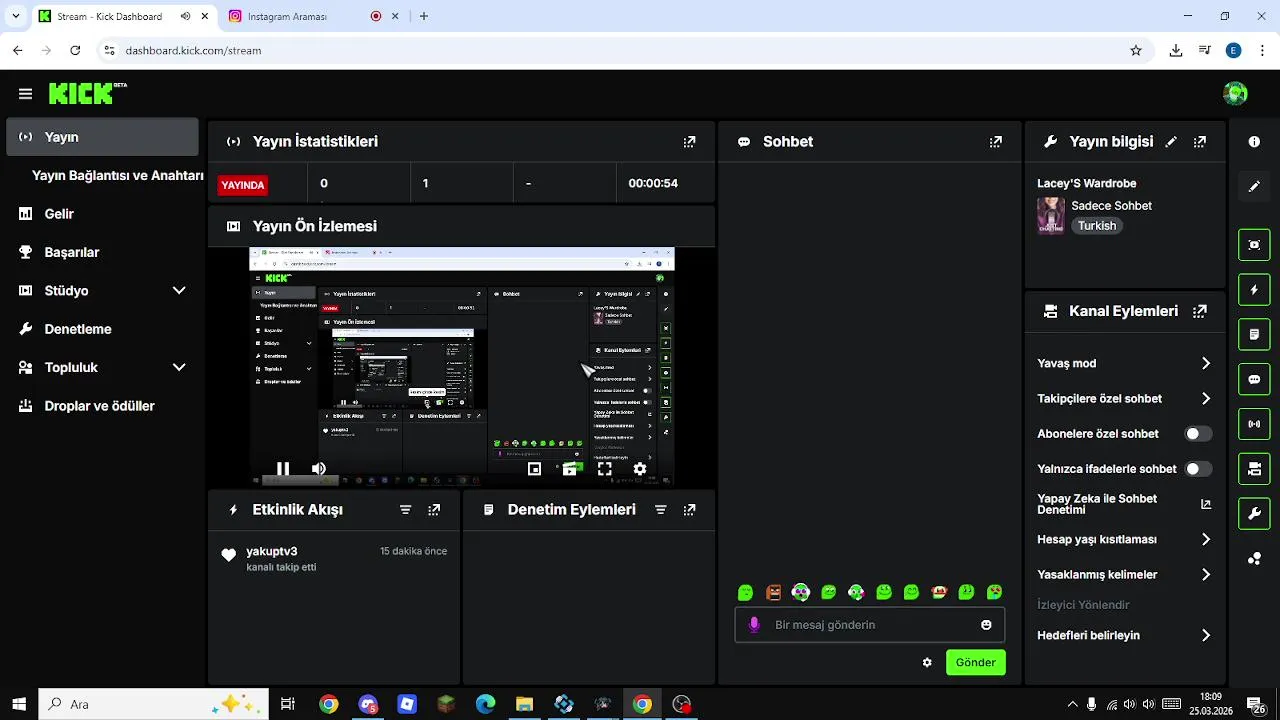Click the purple microphone icon in chat

[x=754, y=625]
